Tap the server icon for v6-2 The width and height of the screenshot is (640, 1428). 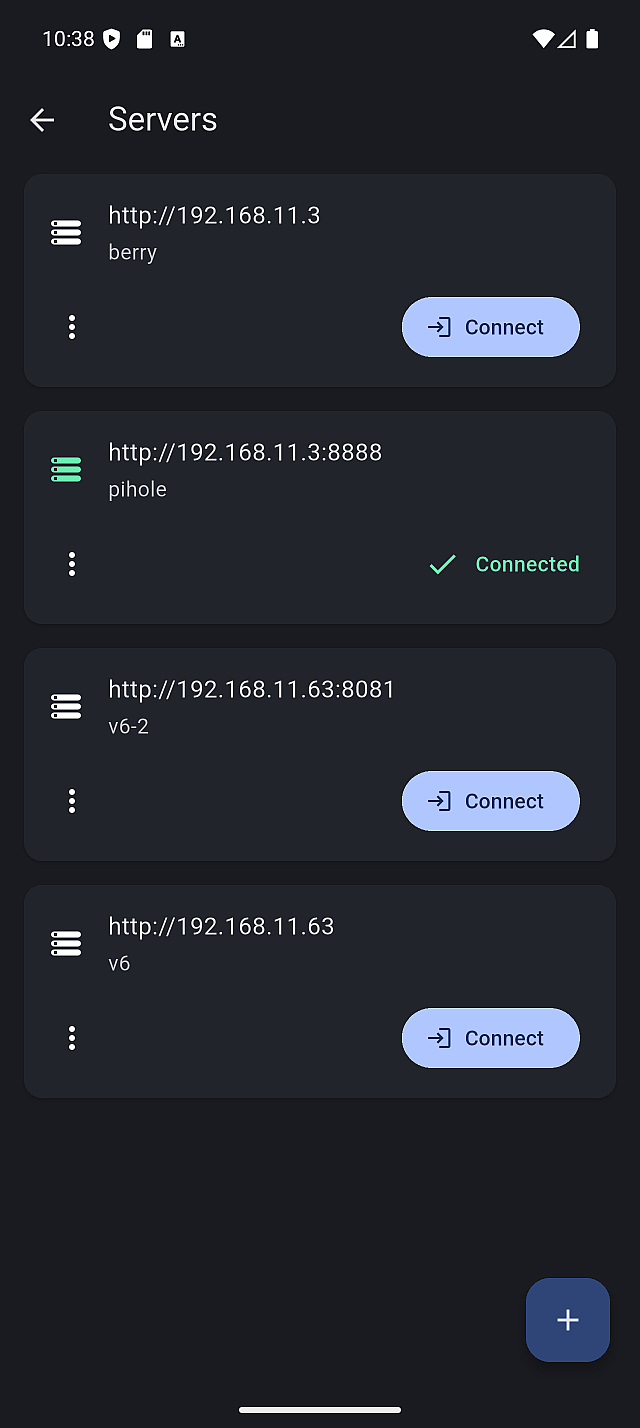click(66, 707)
